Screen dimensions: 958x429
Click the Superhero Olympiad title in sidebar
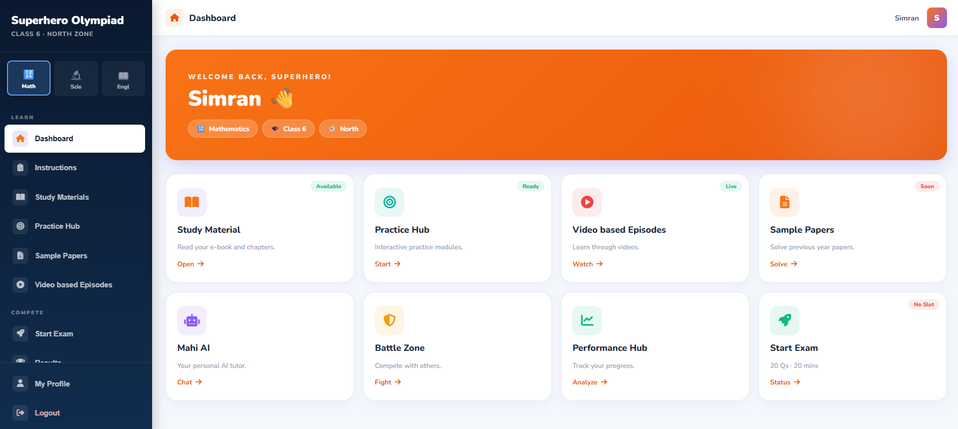click(67, 21)
